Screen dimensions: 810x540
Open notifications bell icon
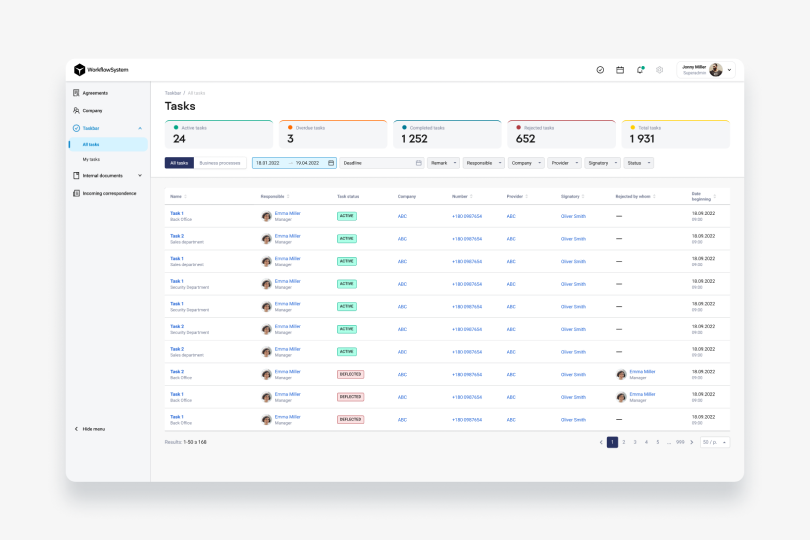[x=640, y=70]
